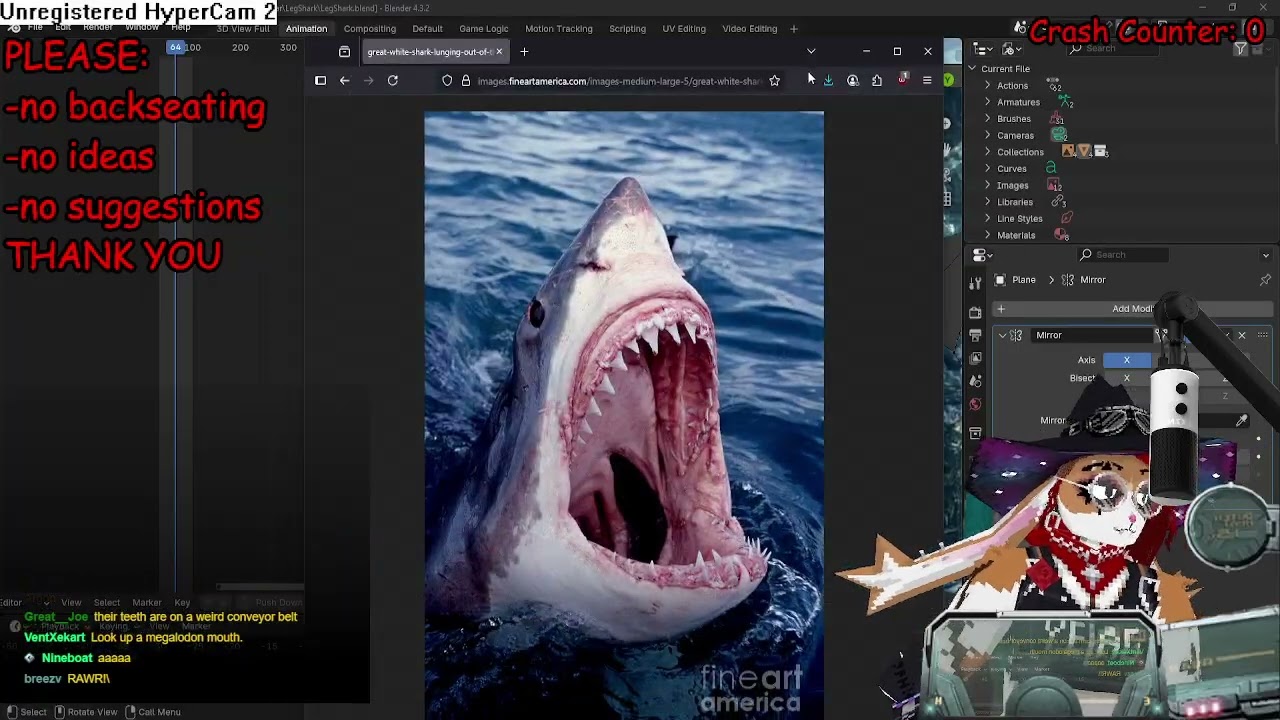Screen dimensions: 1280x720
Task: Expand the Cameras entry
Action: (x=988, y=136)
